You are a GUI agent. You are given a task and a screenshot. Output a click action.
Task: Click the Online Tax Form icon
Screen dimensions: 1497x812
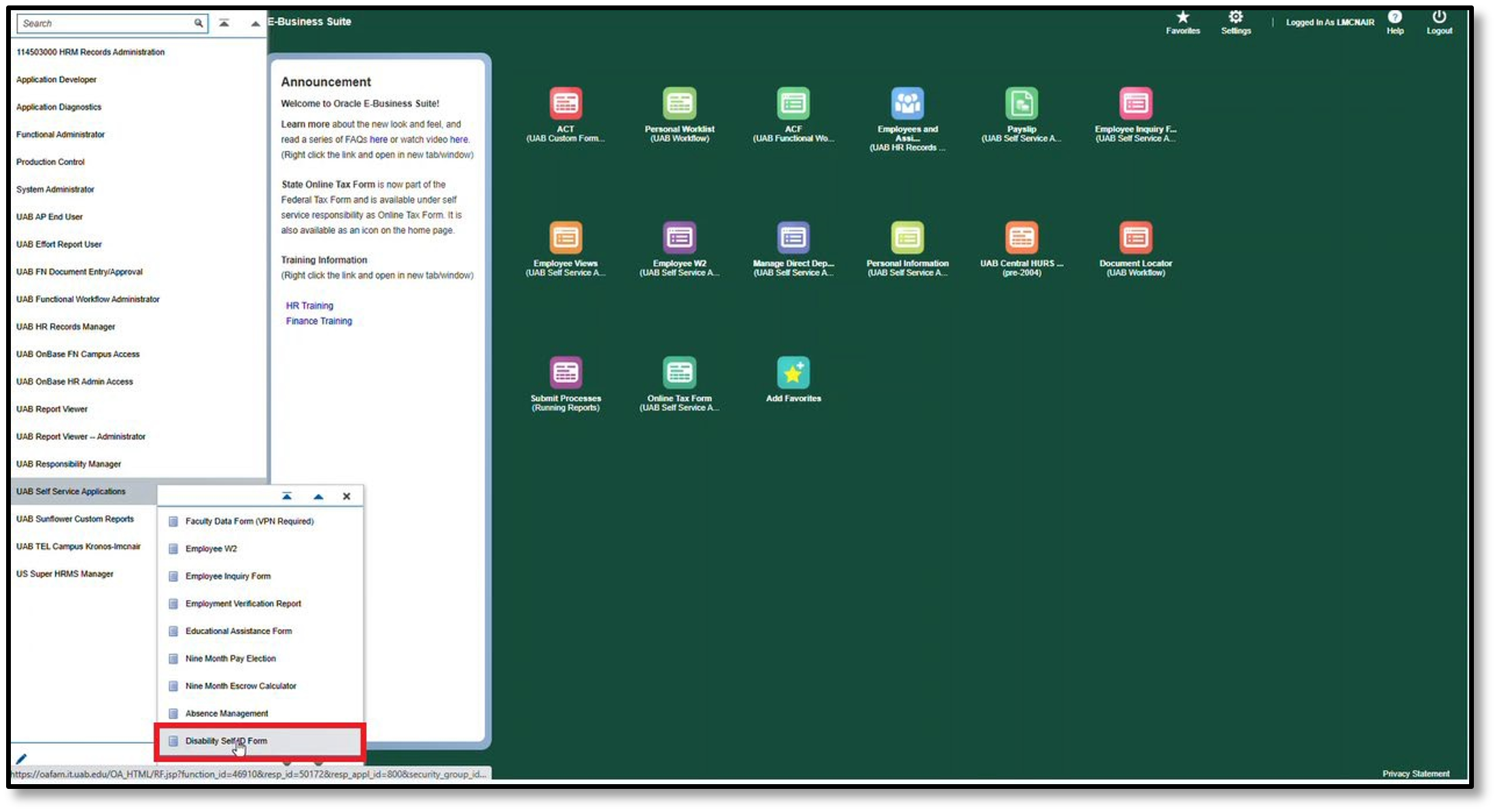[679, 372]
